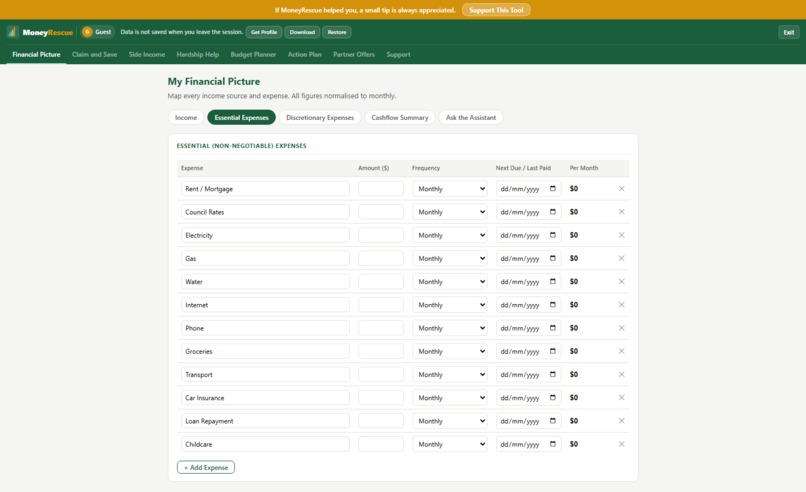Click the Get Profile button
Image resolution: width=806 pixels, height=492 pixels.
(x=264, y=32)
